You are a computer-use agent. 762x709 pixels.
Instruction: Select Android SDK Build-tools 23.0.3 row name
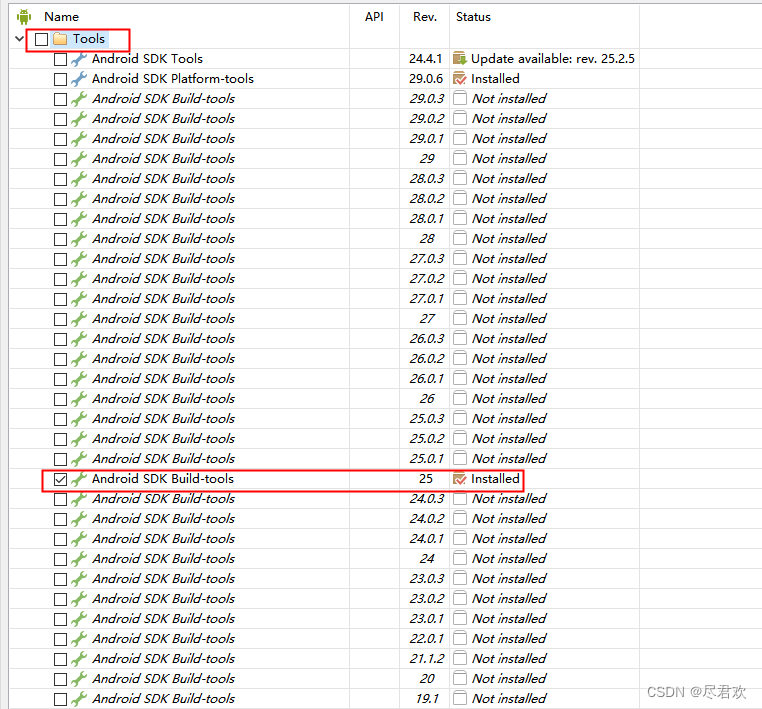pyautogui.click(x=164, y=579)
